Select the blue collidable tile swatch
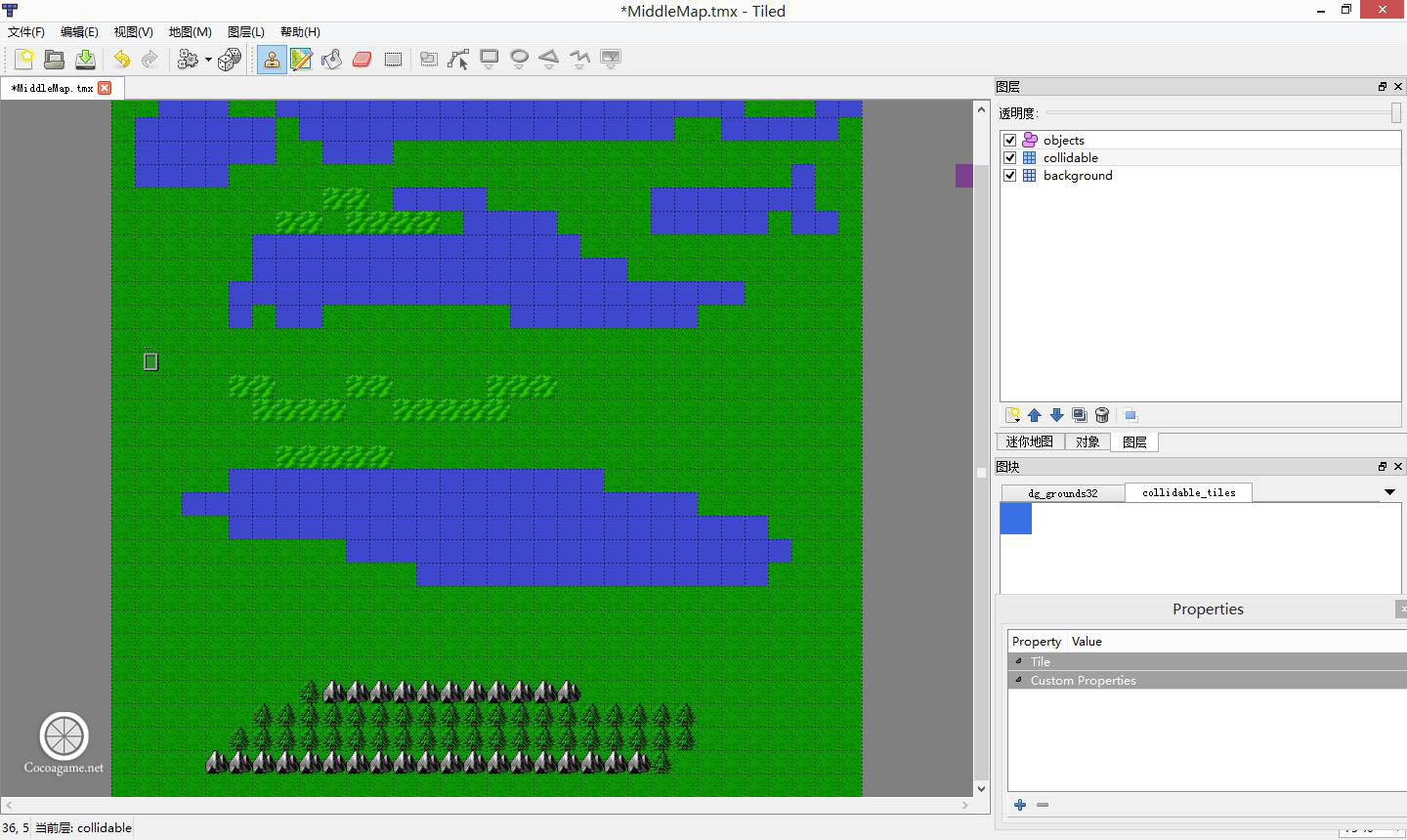Viewport: 1407px width, 840px height. point(1016,519)
